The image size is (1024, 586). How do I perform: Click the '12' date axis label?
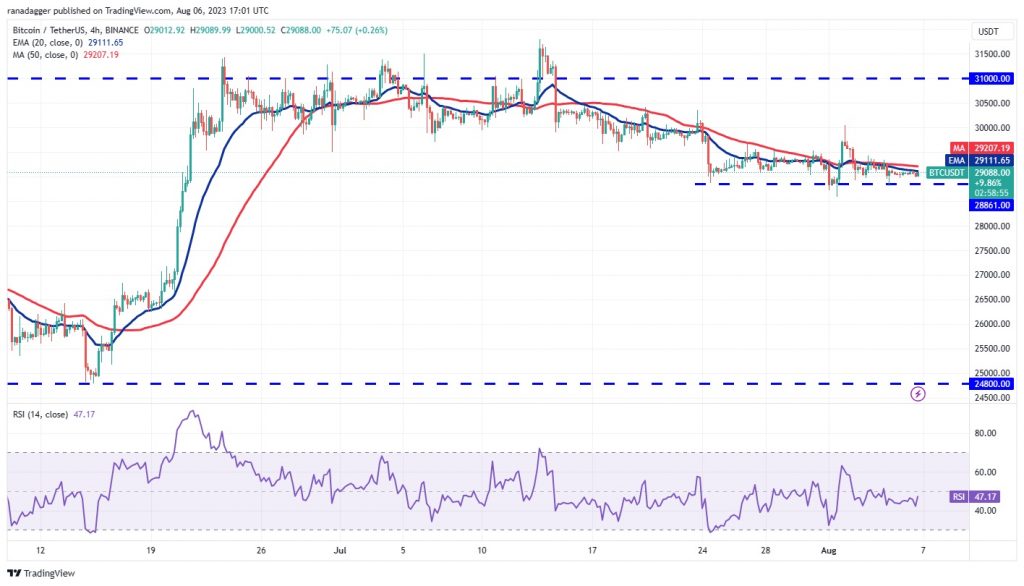pos(40,551)
